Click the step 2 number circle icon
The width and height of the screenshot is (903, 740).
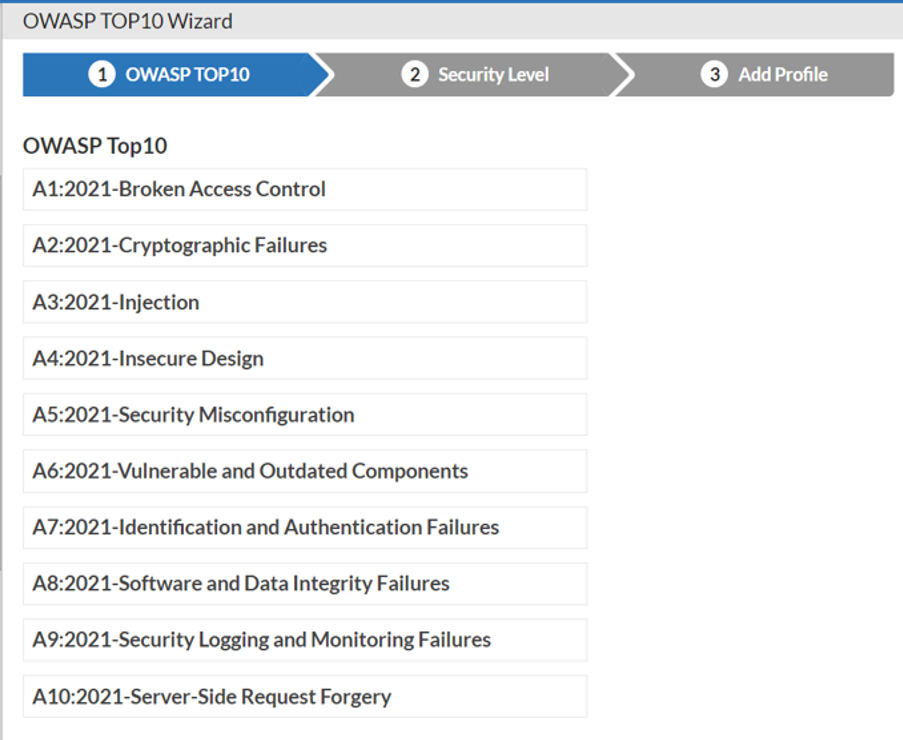coord(414,74)
